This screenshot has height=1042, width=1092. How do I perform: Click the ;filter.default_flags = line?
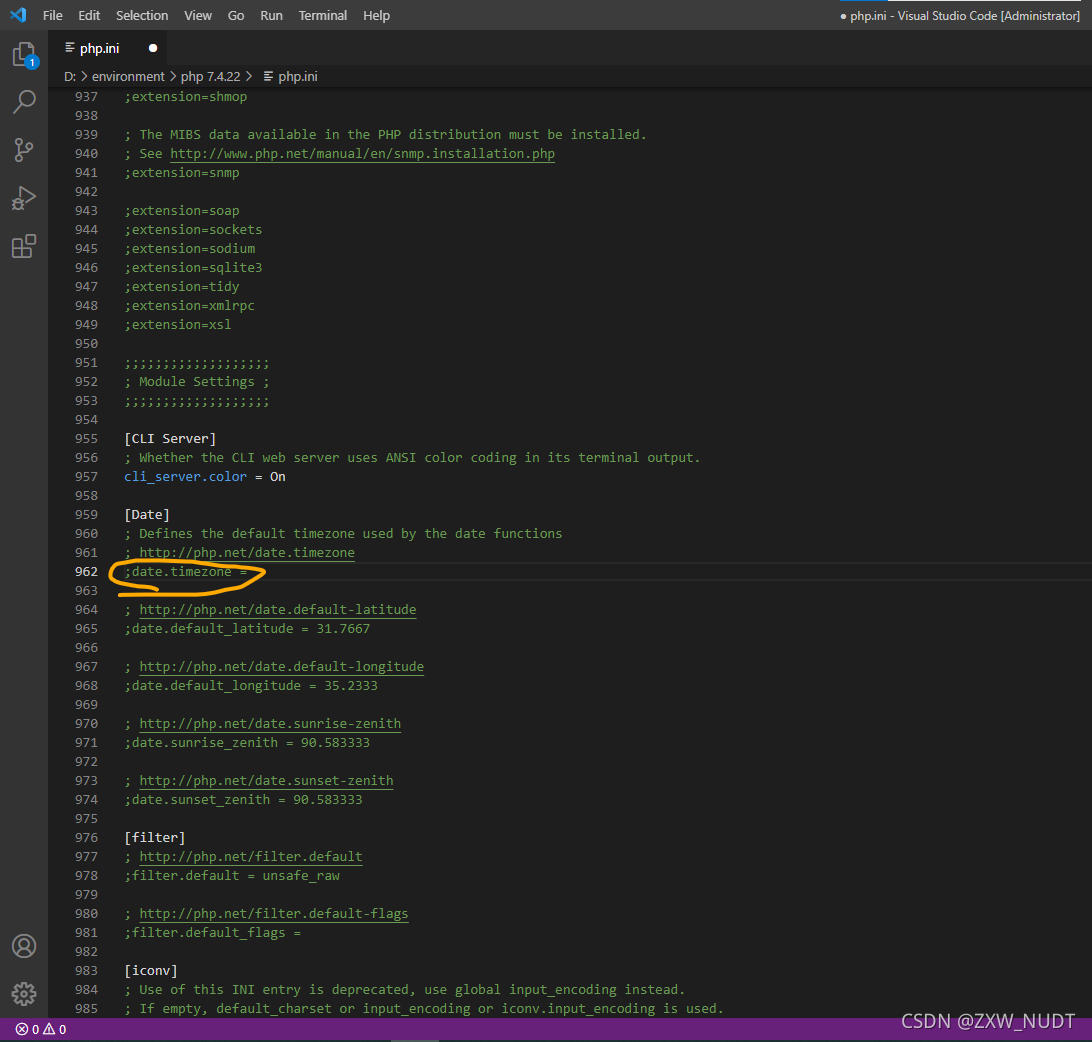pyautogui.click(x=212, y=933)
